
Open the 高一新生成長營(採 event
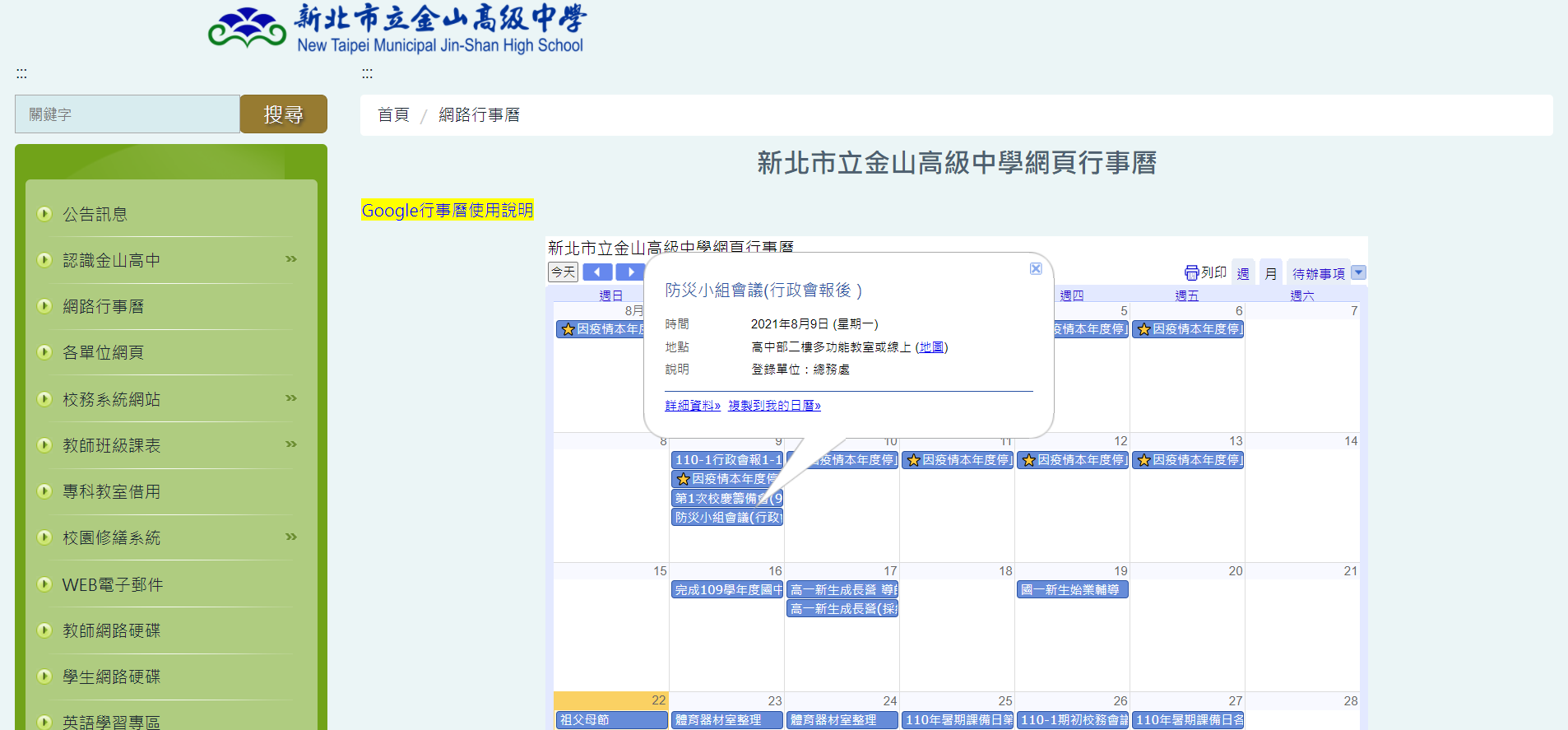pyautogui.click(x=842, y=608)
